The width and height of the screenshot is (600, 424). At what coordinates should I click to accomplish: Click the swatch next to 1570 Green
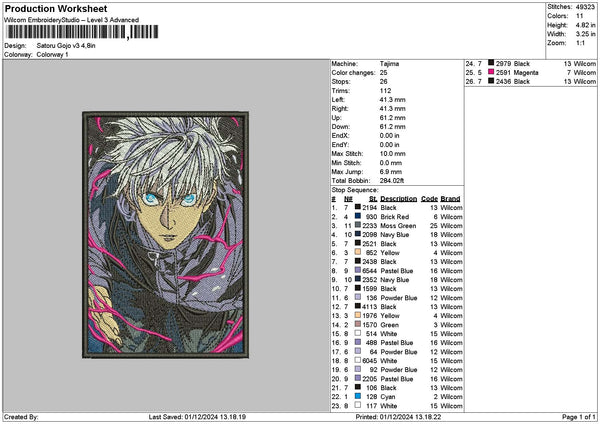tap(357, 325)
